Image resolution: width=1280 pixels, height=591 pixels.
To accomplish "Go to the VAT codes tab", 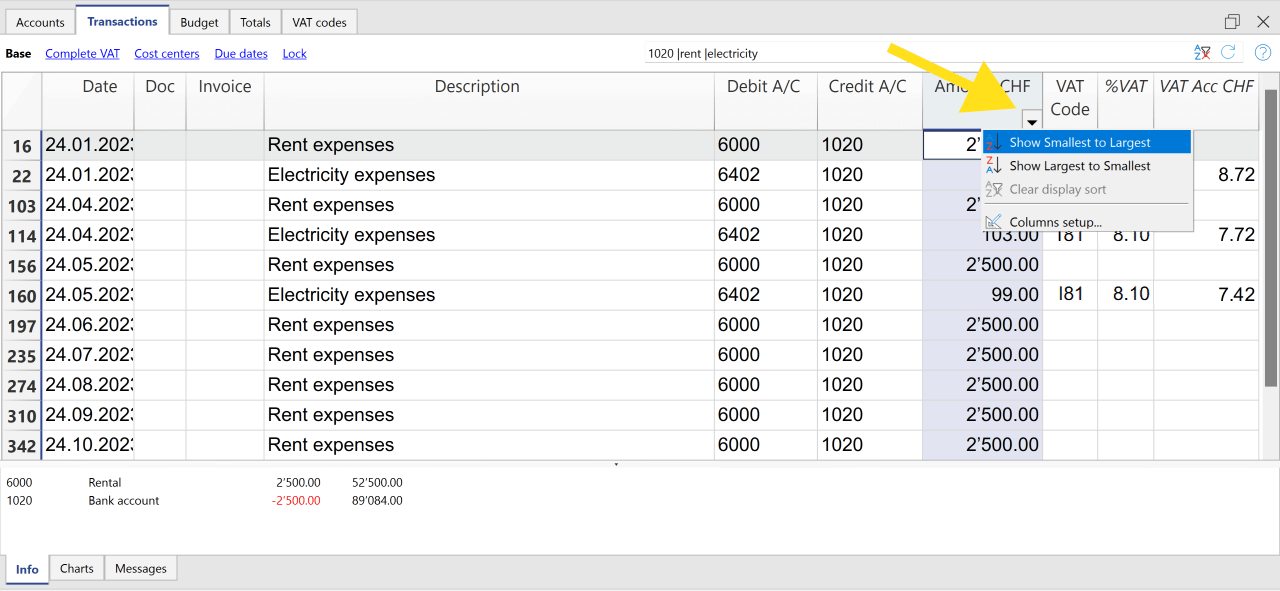I will click(x=319, y=22).
